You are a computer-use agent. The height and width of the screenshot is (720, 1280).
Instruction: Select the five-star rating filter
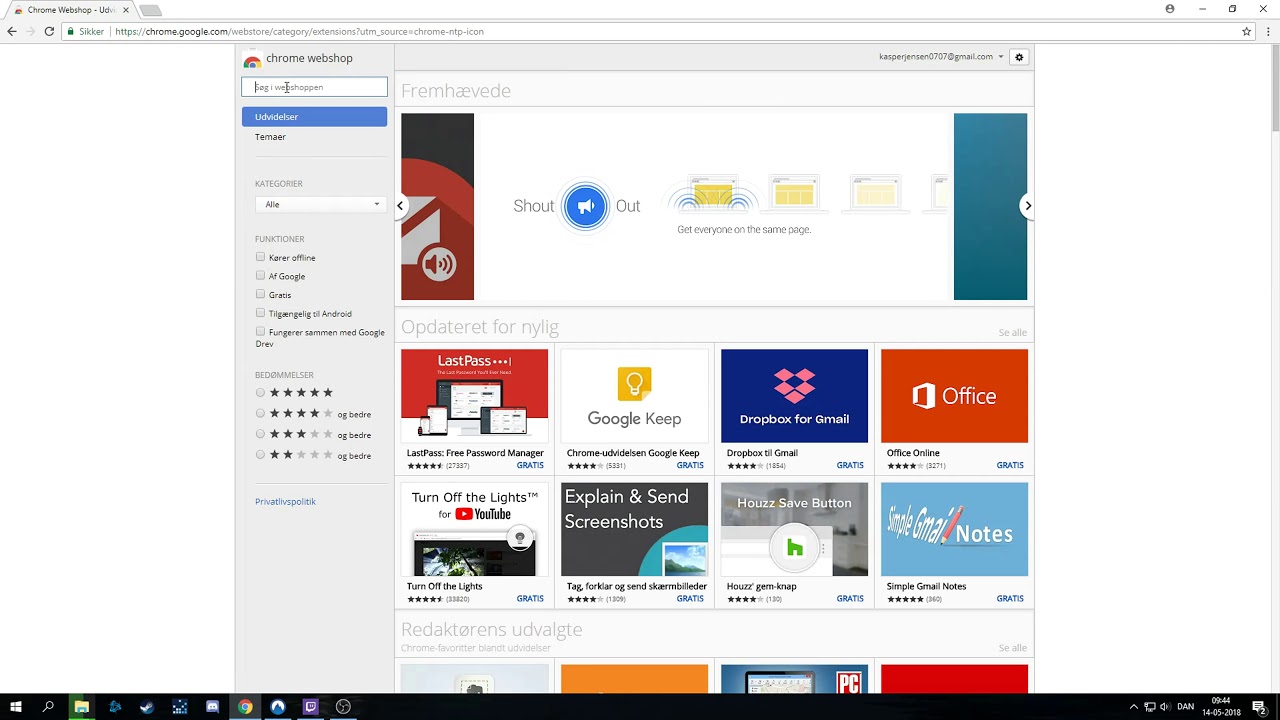[260, 393]
